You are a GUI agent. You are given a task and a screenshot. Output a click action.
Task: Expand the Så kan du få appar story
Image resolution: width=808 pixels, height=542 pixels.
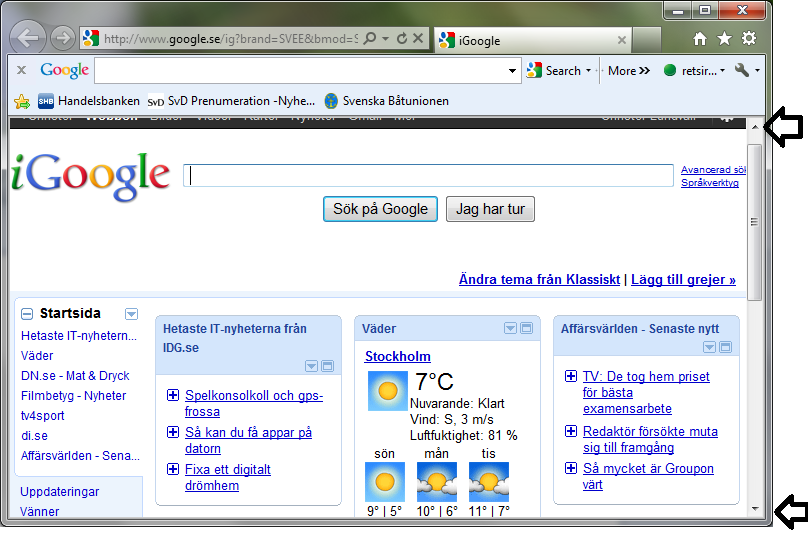tap(173, 432)
